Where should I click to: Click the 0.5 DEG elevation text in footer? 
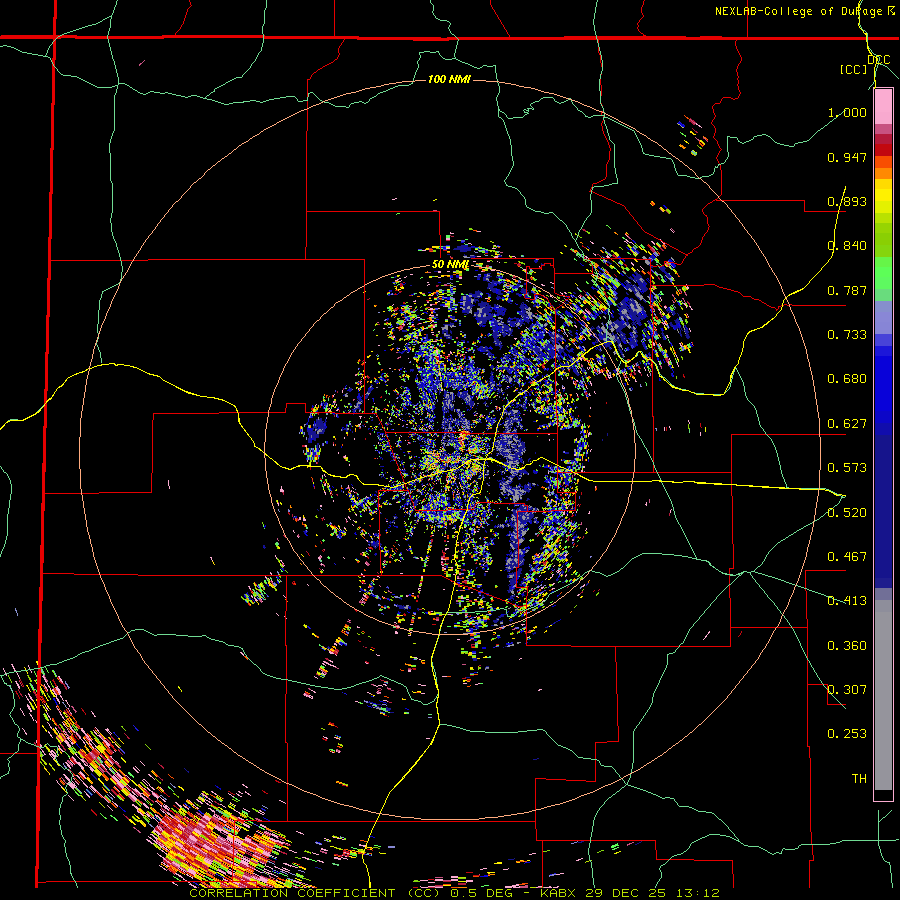pos(482,893)
